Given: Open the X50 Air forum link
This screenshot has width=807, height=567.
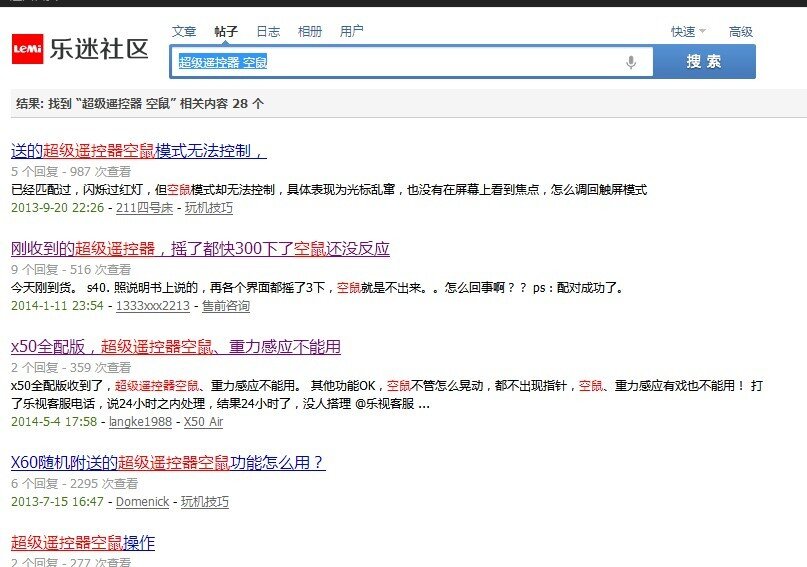Looking at the screenshot, I should pos(203,422).
